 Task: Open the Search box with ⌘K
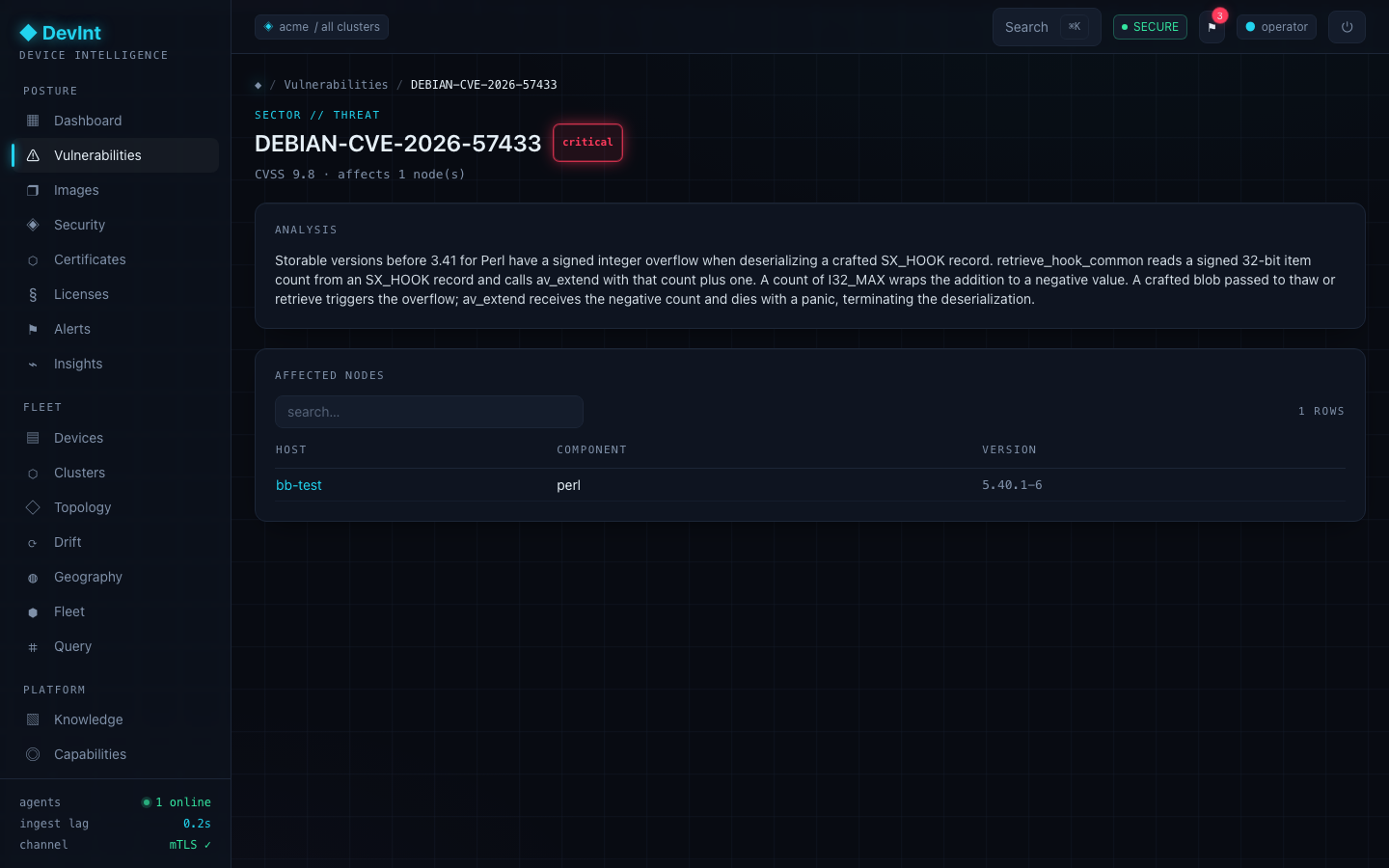click(x=1047, y=27)
